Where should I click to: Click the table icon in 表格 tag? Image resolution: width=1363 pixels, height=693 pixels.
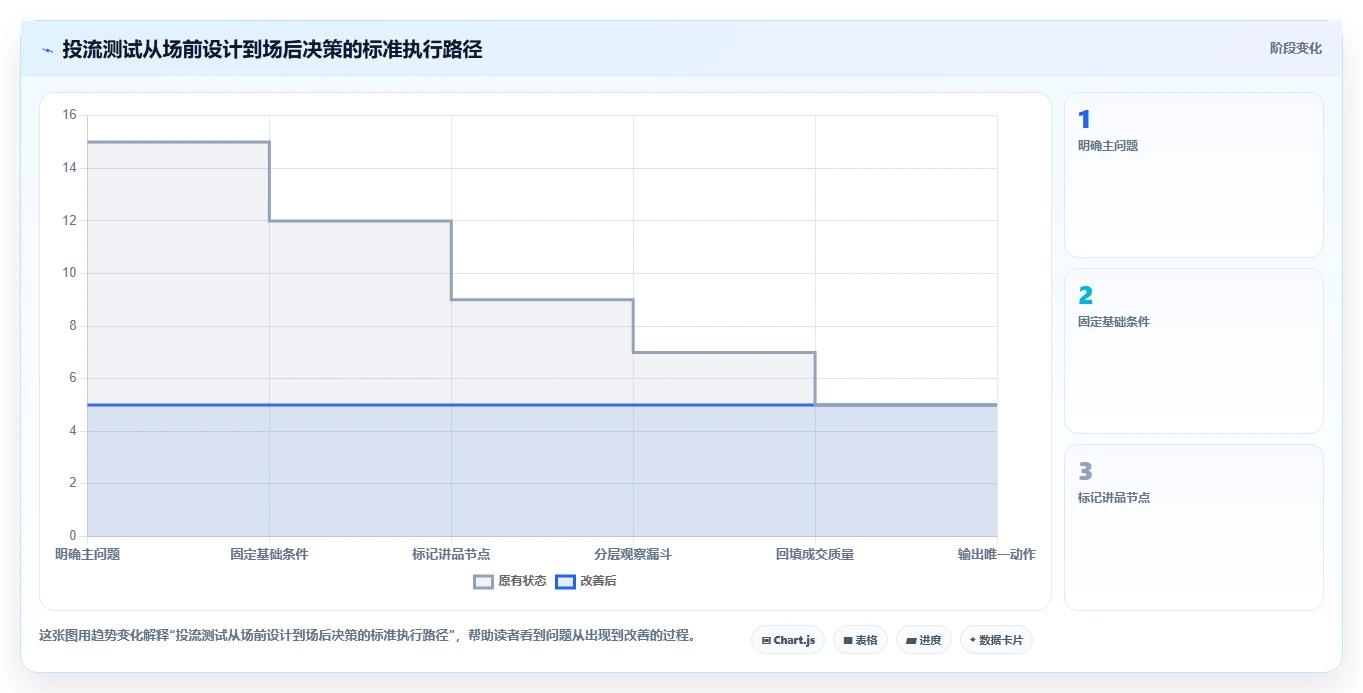coord(848,640)
